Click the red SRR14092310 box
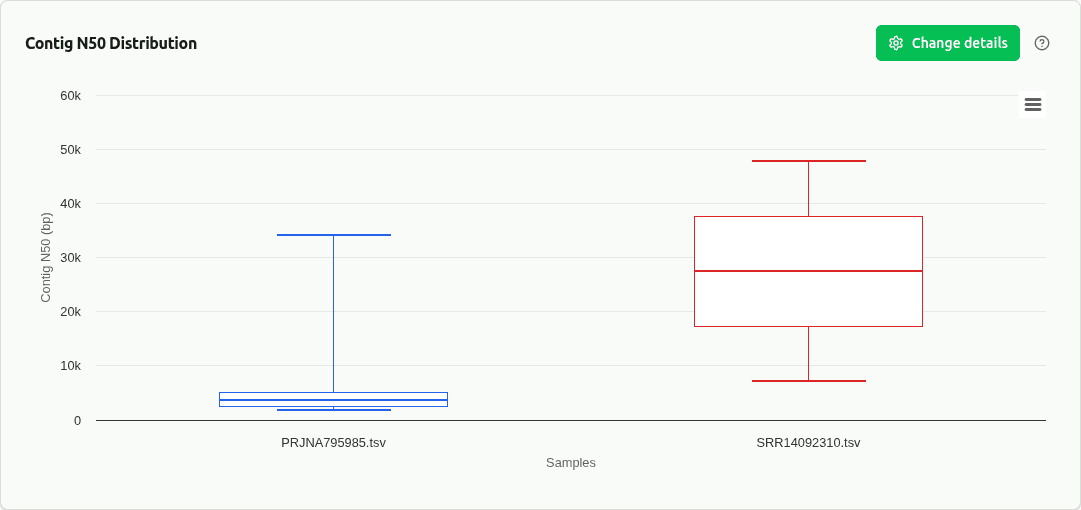 [808, 300]
